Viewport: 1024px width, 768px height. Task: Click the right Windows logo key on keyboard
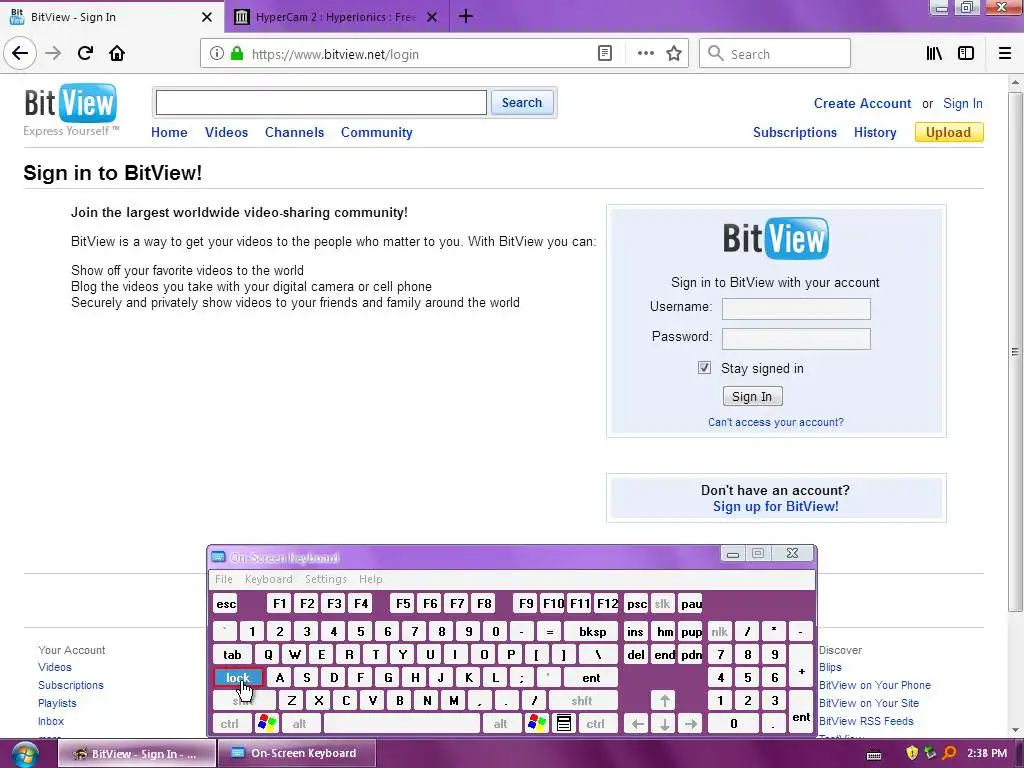pyautogui.click(x=537, y=724)
